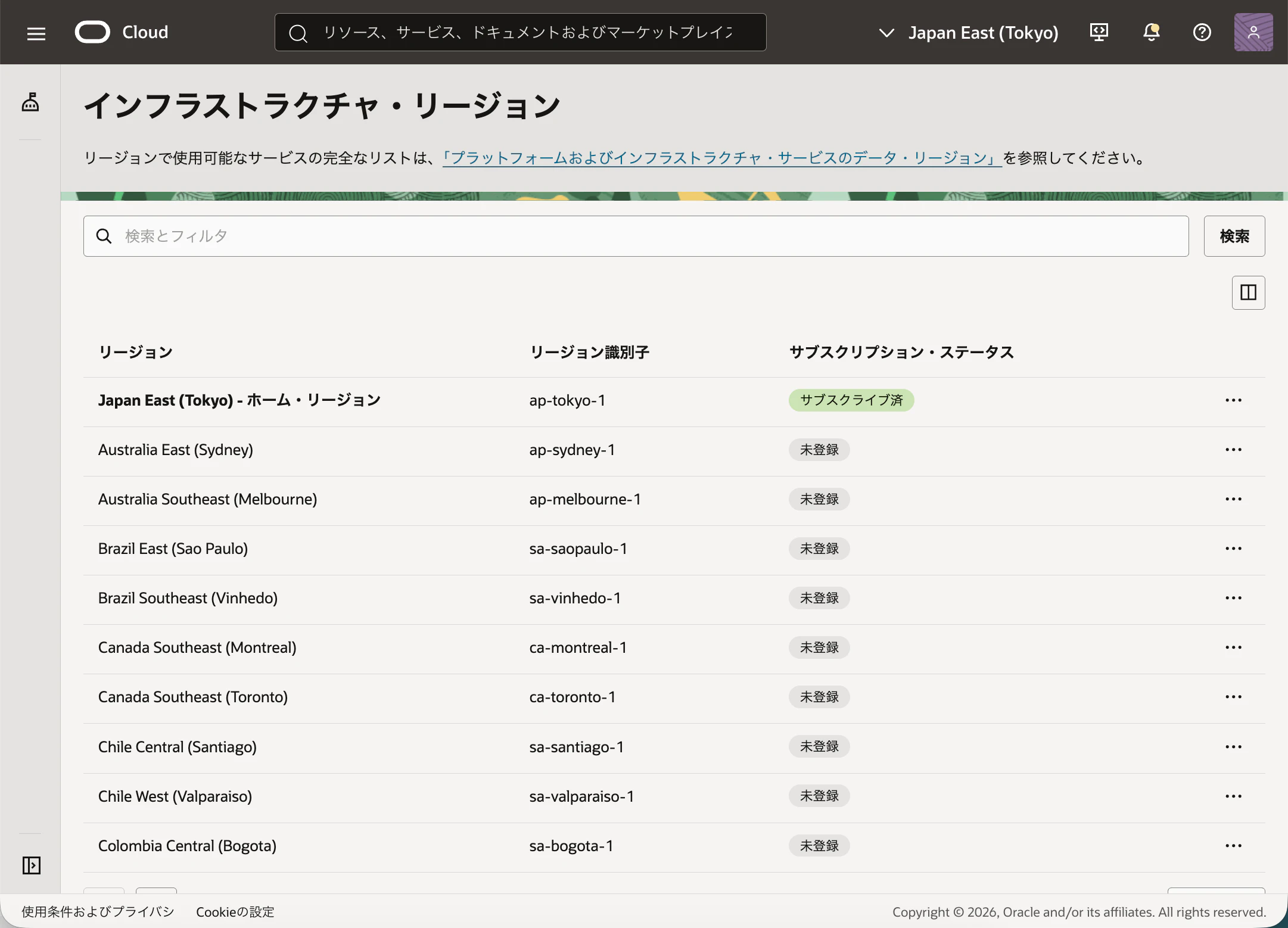Viewport: 1288px width, 928px height.
Task: Click the sa-bogota-1 identifier cell
Action: [x=571, y=846]
